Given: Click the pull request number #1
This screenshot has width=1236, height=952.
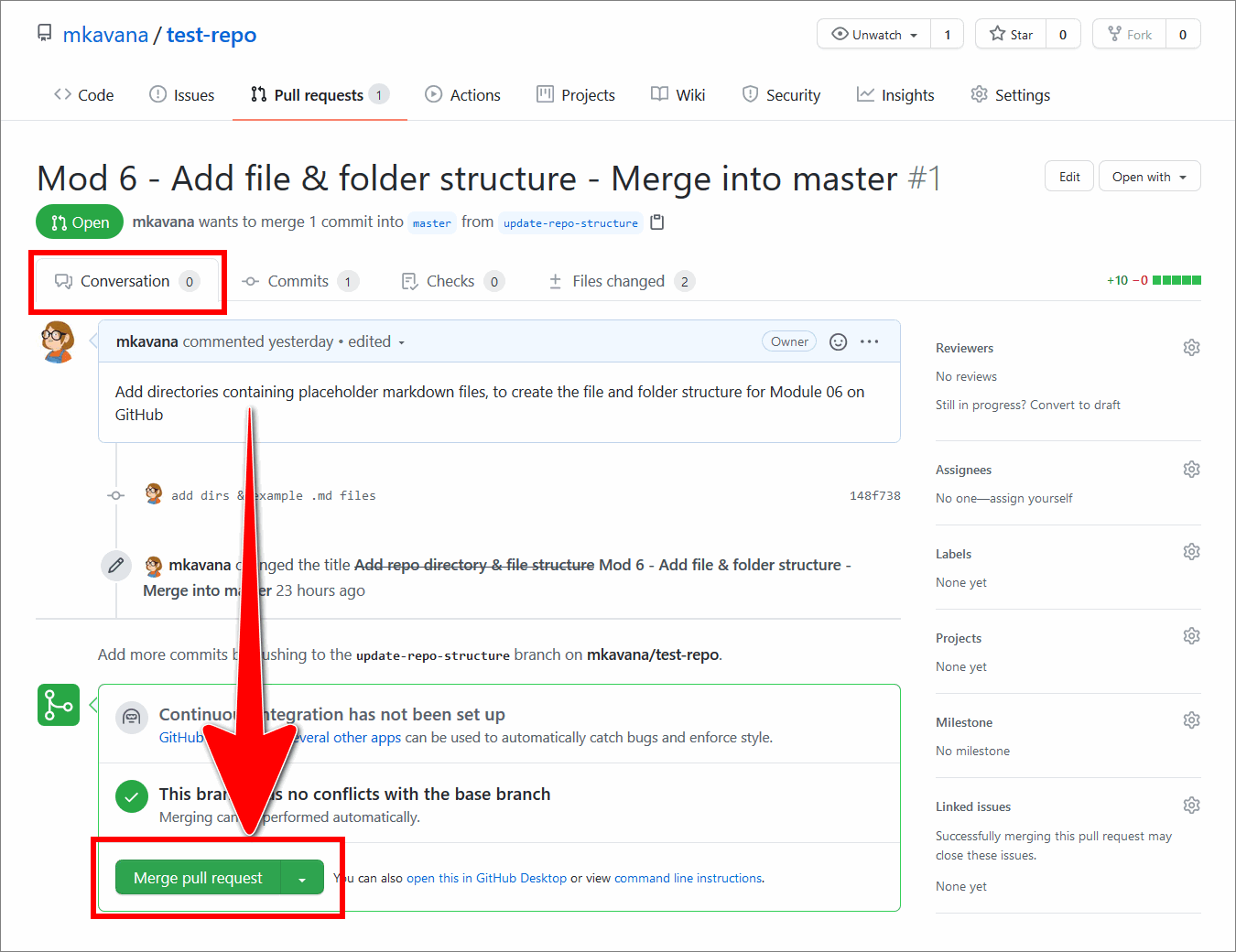Looking at the screenshot, I should coord(924,178).
